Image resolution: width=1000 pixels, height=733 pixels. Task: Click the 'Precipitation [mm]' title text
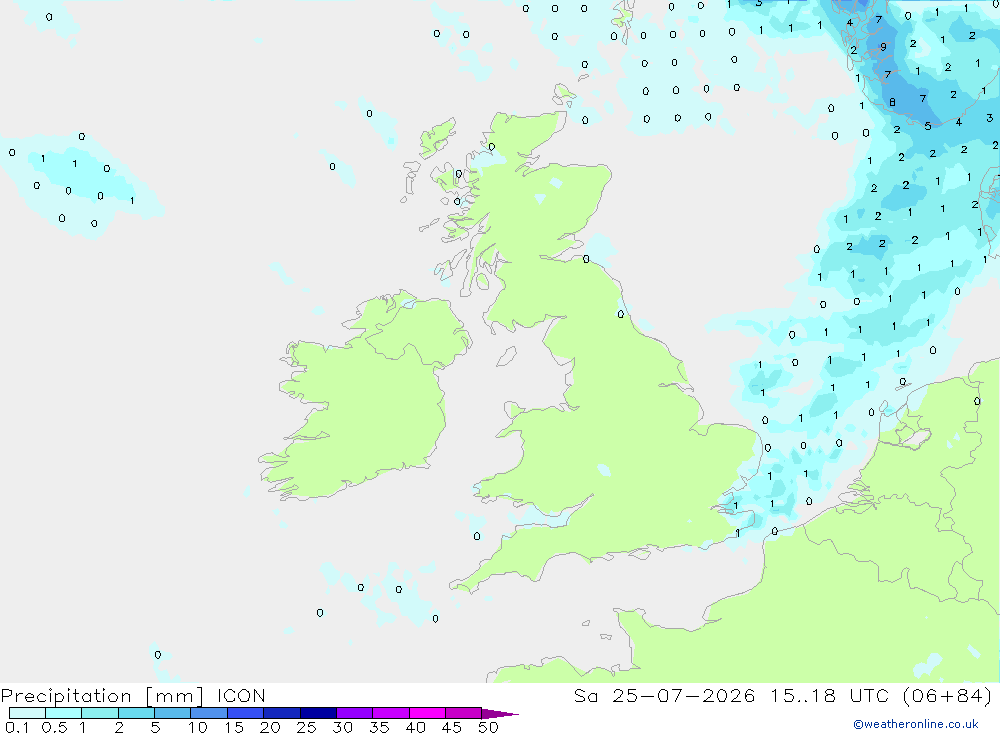tap(102, 696)
